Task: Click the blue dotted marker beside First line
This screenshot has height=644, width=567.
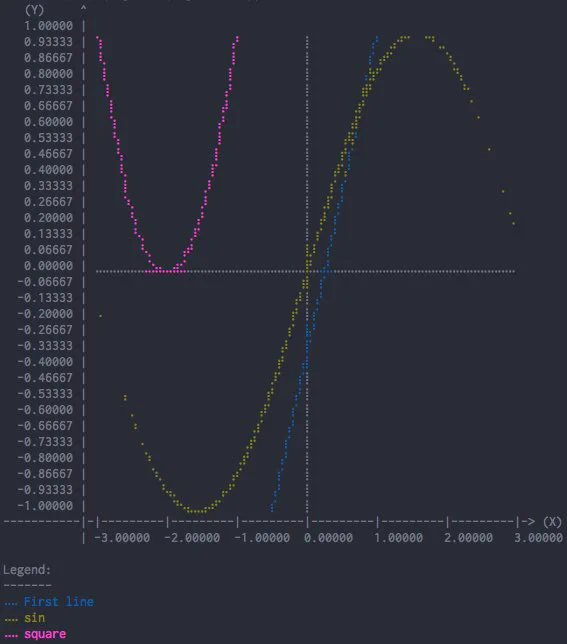Action: (x=11, y=604)
